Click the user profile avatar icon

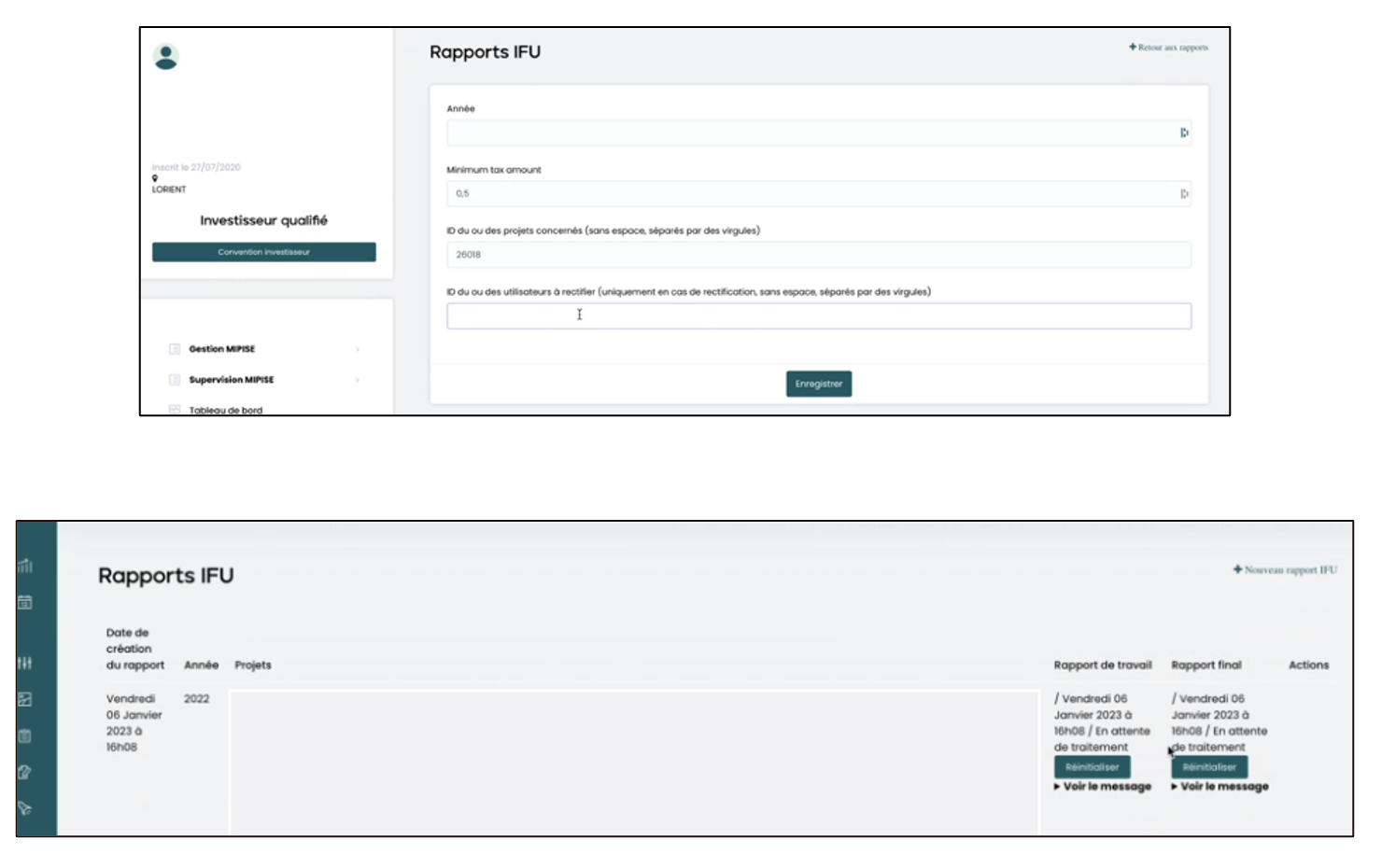pos(166,57)
